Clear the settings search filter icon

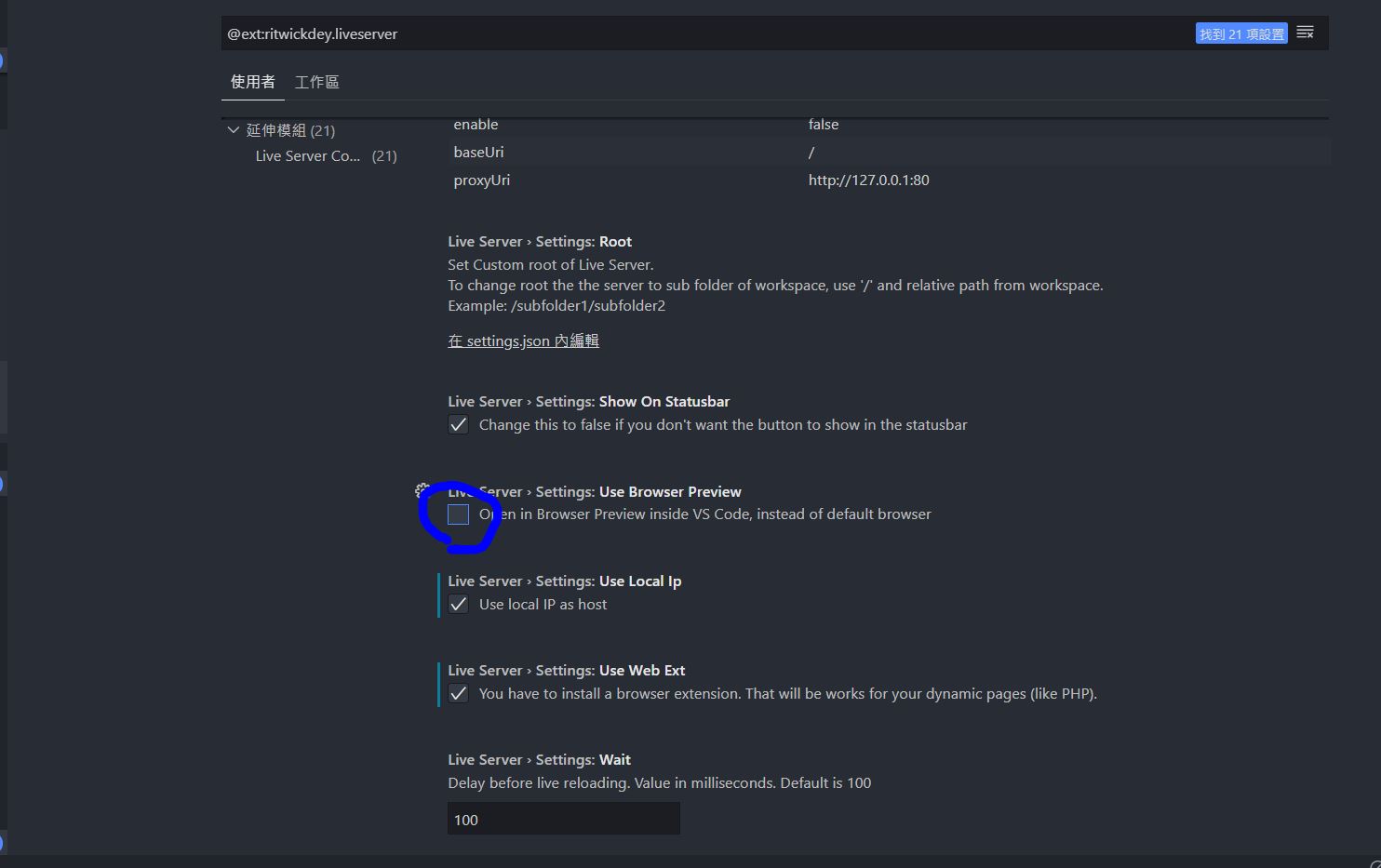(1305, 32)
